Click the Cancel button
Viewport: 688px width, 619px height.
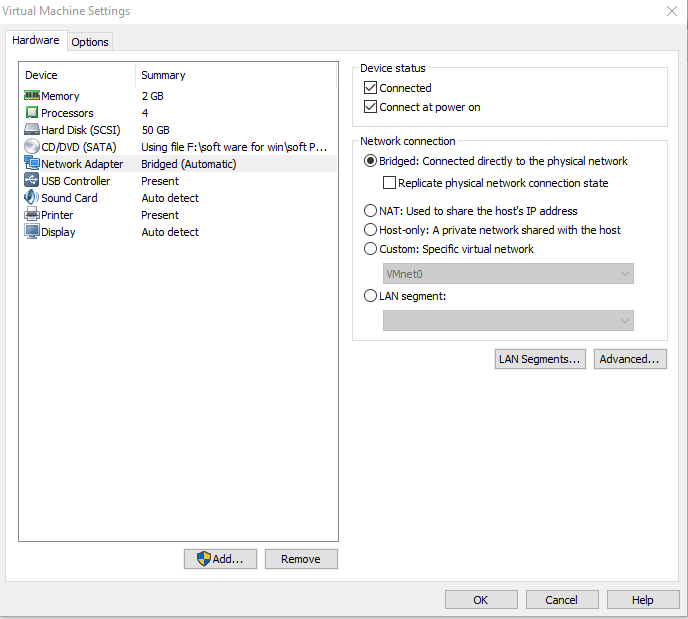coord(562,600)
